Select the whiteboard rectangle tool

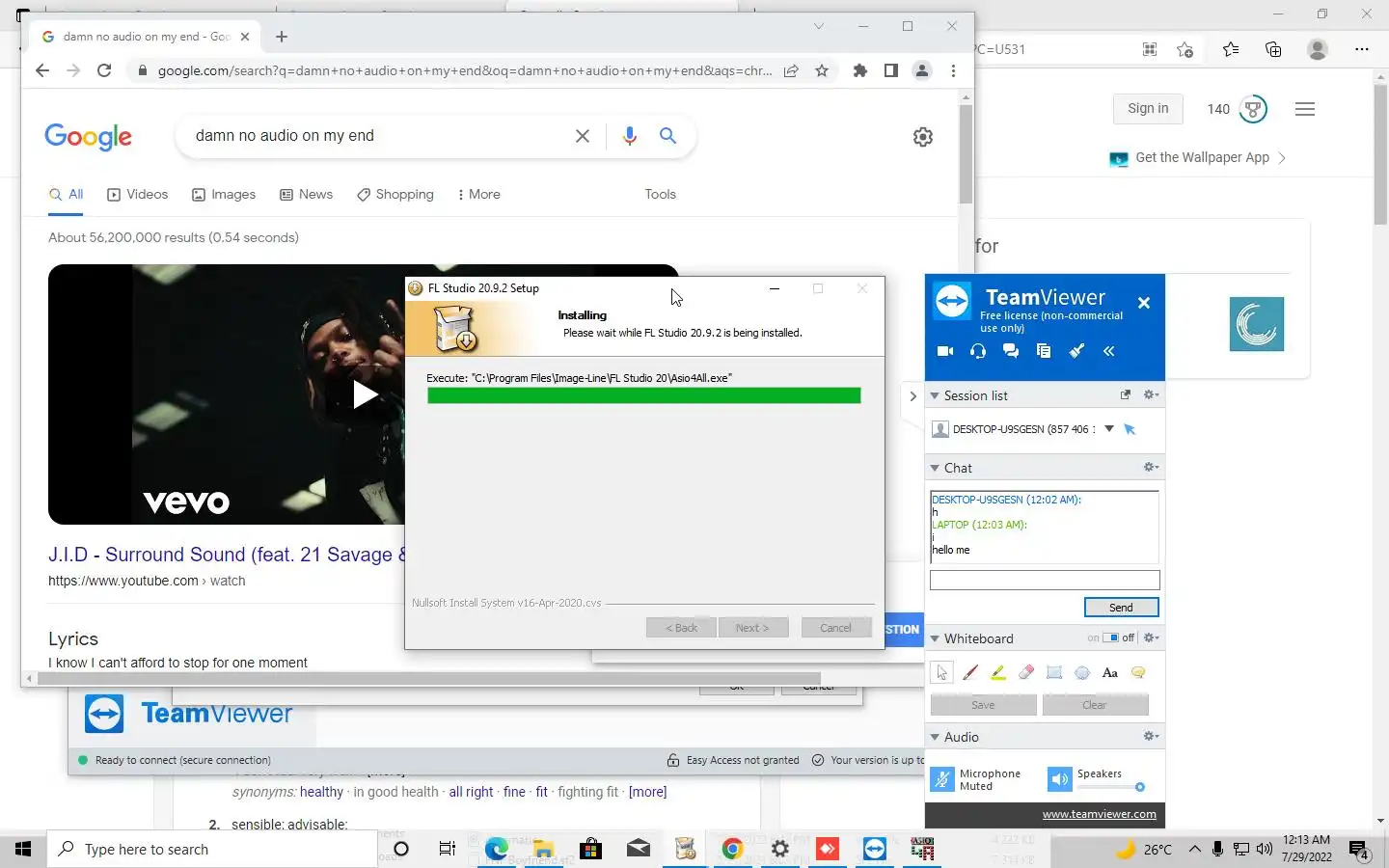tap(1054, 673)
